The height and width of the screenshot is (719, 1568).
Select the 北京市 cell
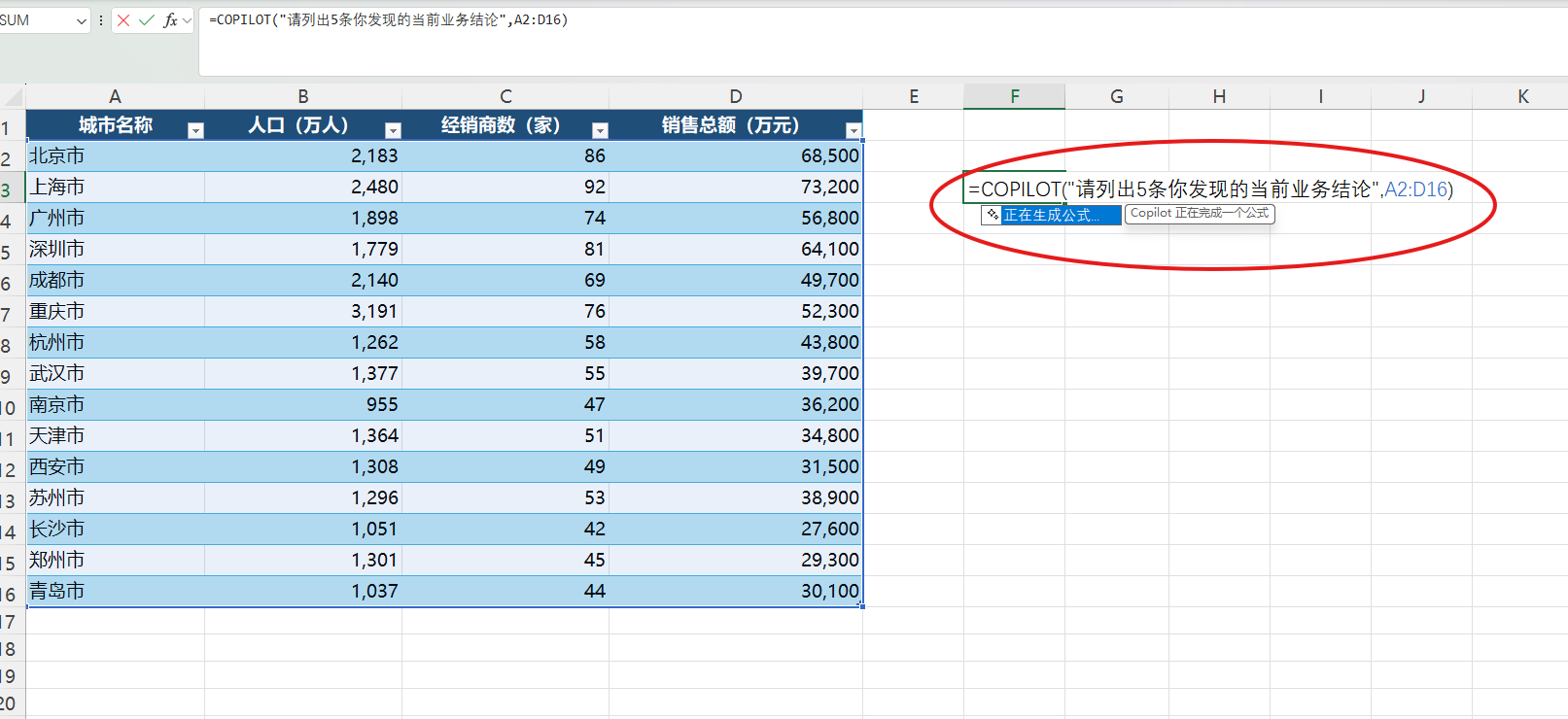pos(115,155)
